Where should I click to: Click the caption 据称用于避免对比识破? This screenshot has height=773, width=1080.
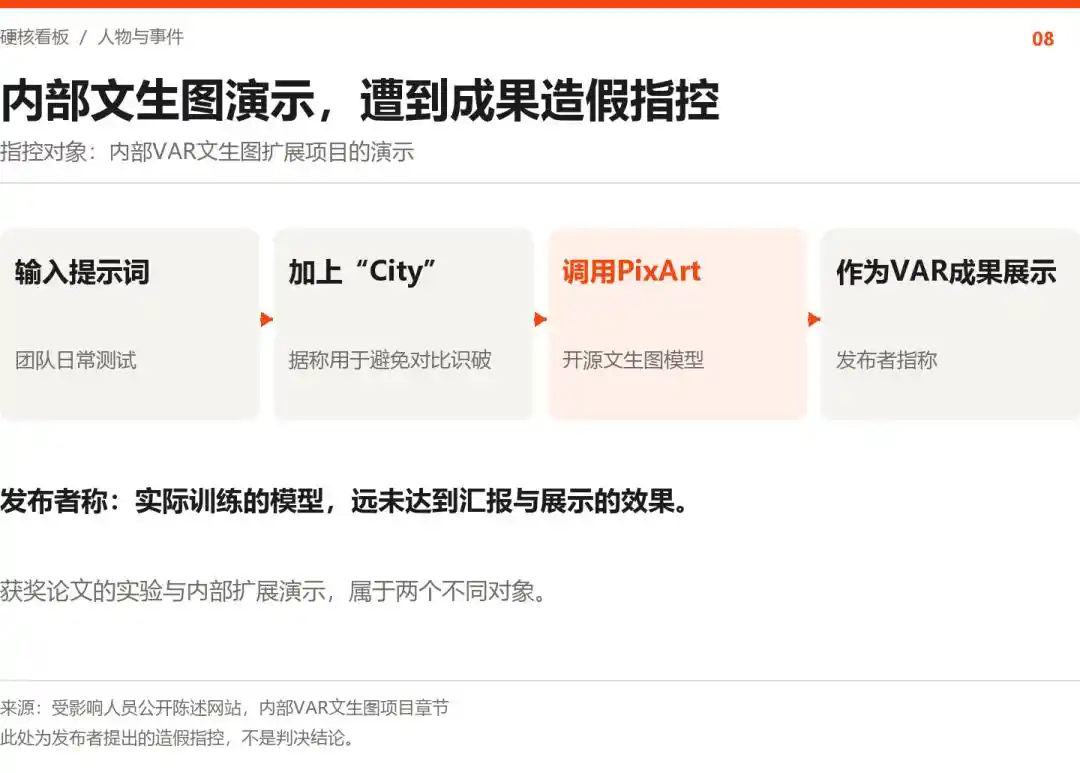point(390,360)
